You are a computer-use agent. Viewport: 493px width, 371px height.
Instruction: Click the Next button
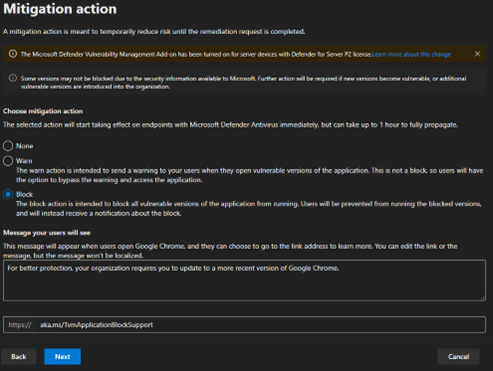[62, 357]
